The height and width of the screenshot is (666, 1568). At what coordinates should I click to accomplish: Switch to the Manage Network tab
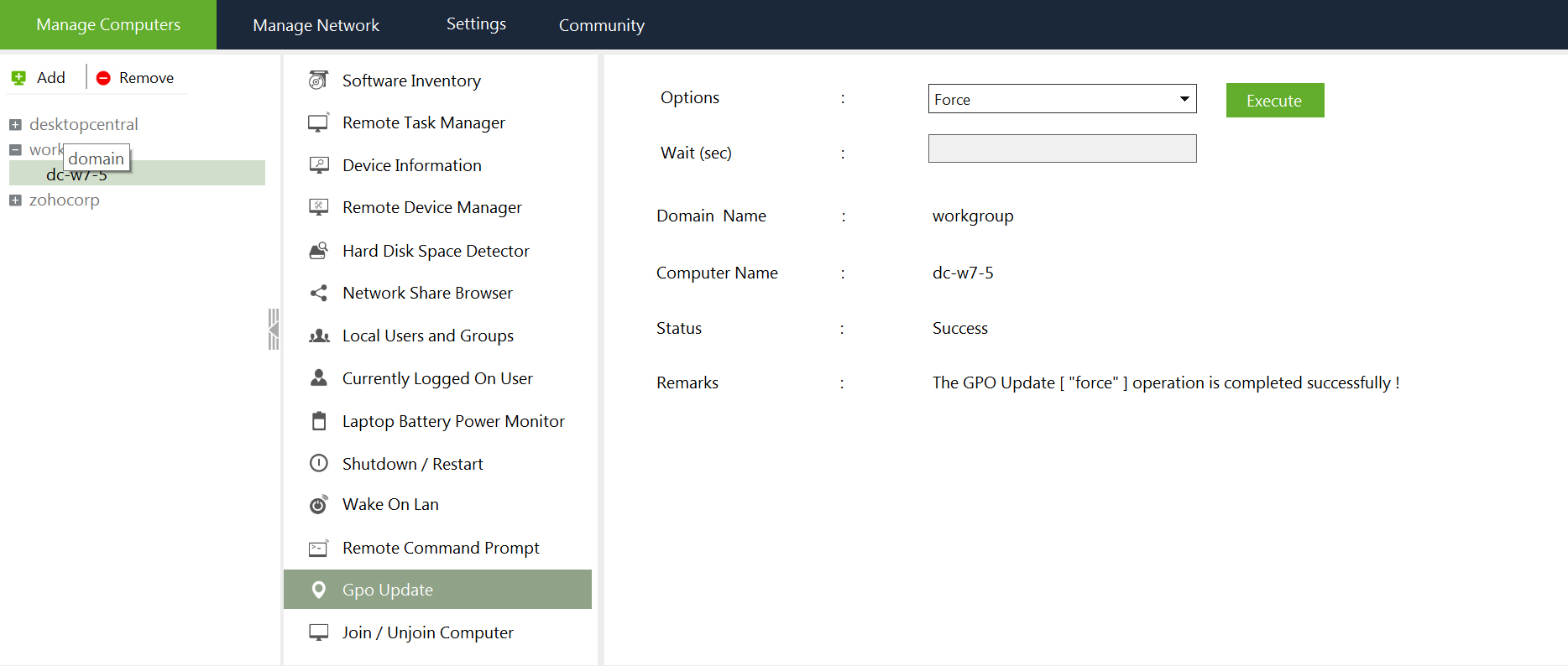pyautogui.click(x=316, y=25)
